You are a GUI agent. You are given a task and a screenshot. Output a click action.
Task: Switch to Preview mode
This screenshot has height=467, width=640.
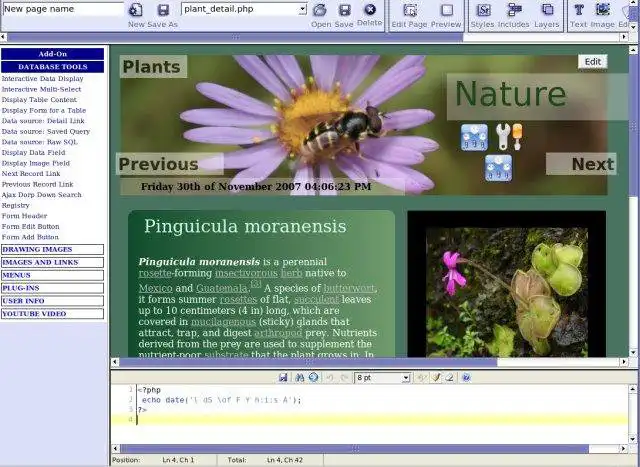pos(446,11)
